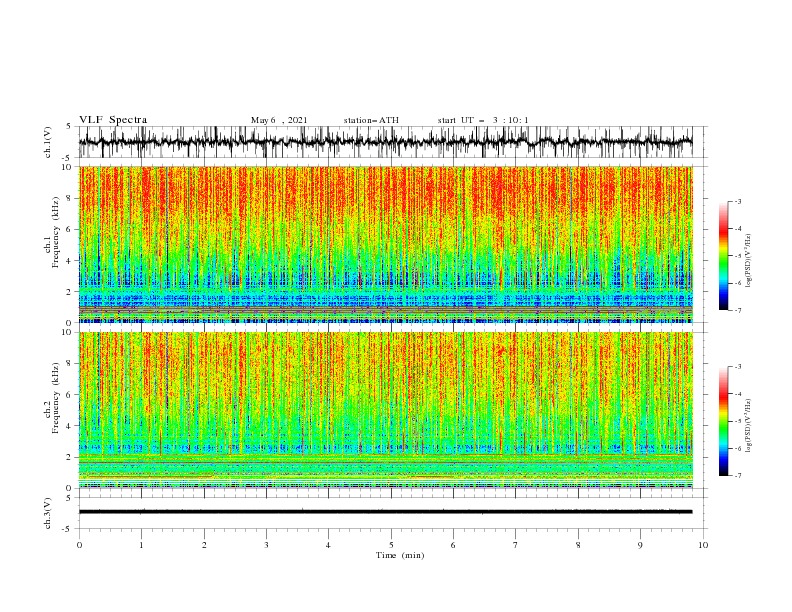
Task: Click the ch.2 colorbar '-7' tick label
Action: coord(737,475)
